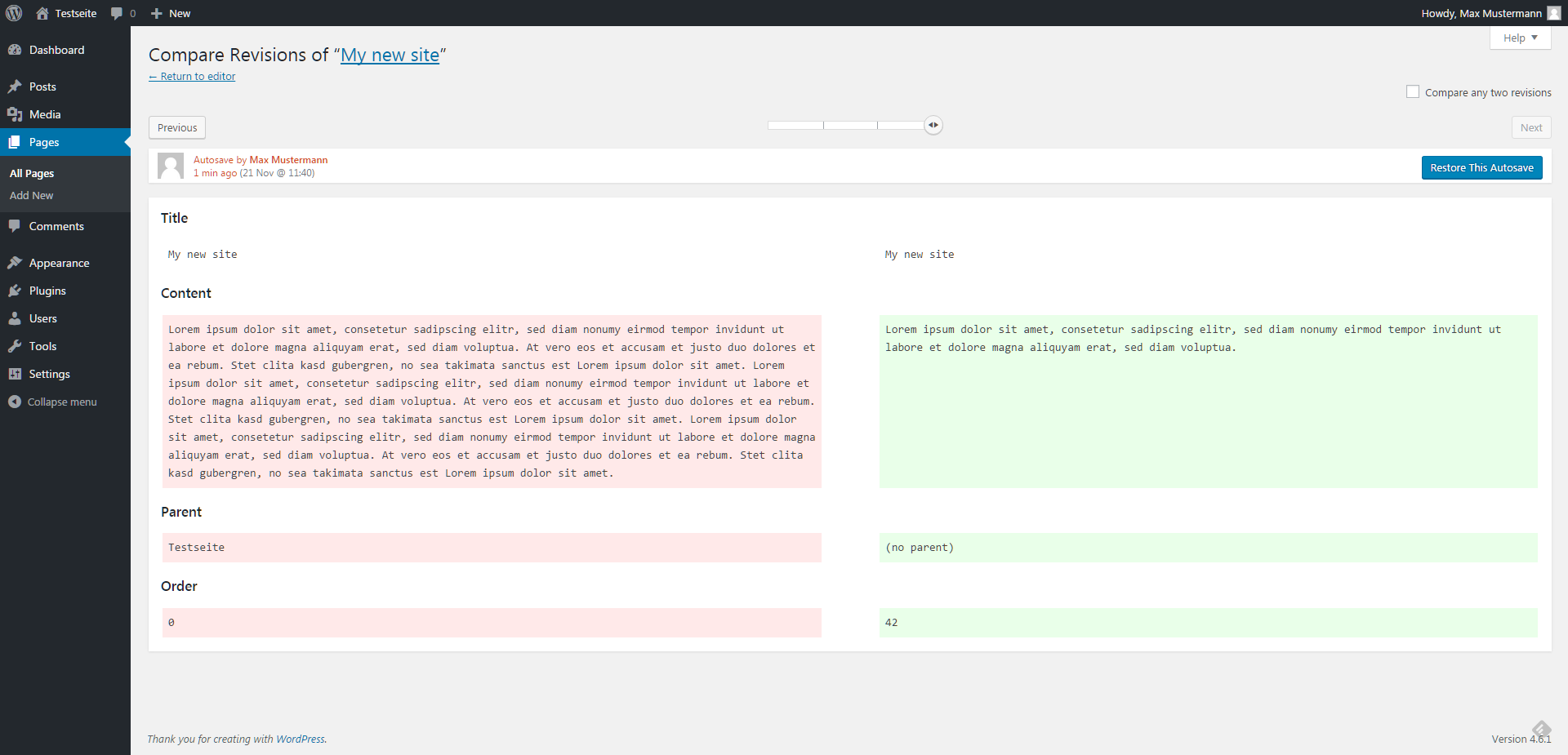The image size is (1568, 755).
Task: Select Add New page submenu item
Action: coord(31,195)
